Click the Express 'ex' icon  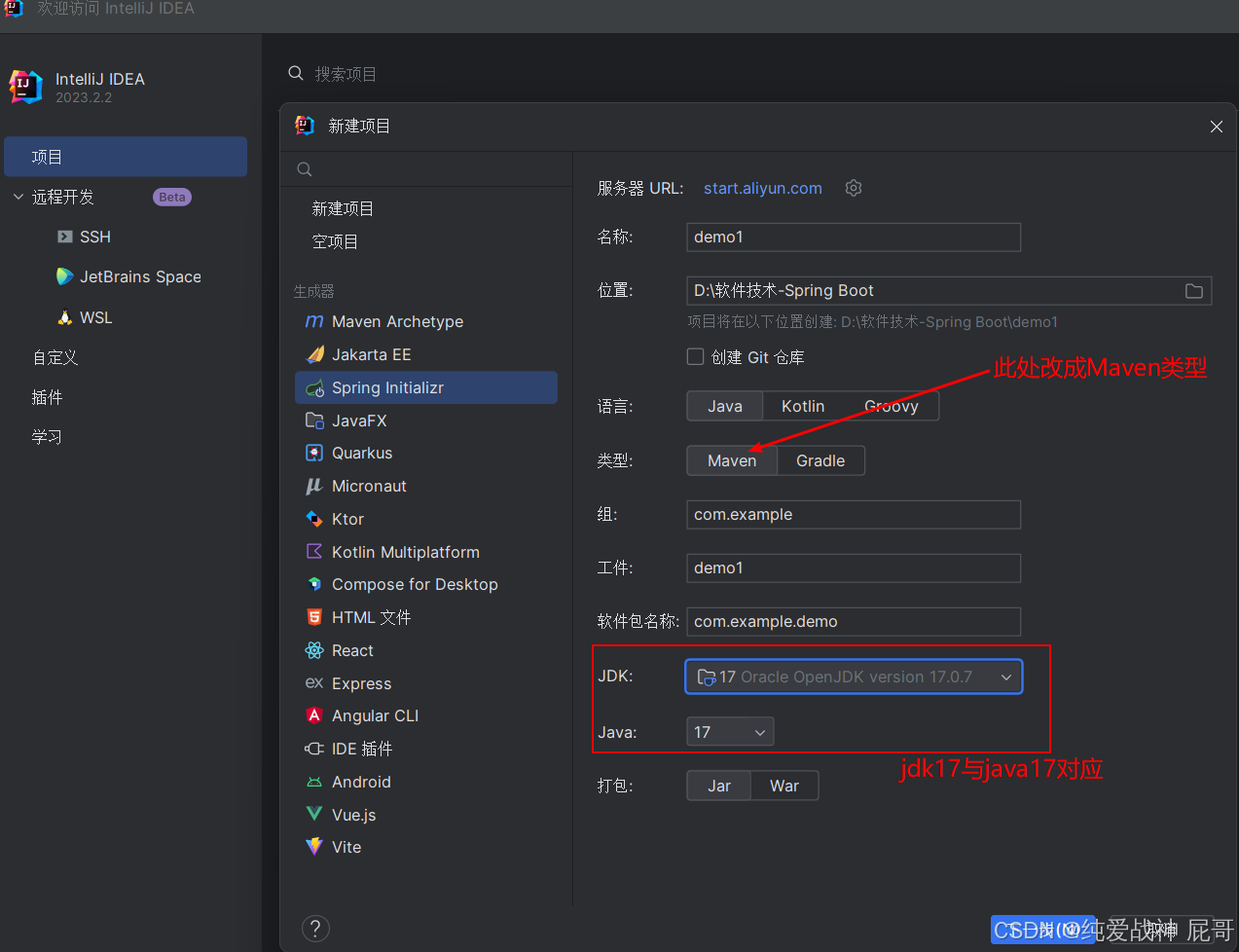pos(314,683)
